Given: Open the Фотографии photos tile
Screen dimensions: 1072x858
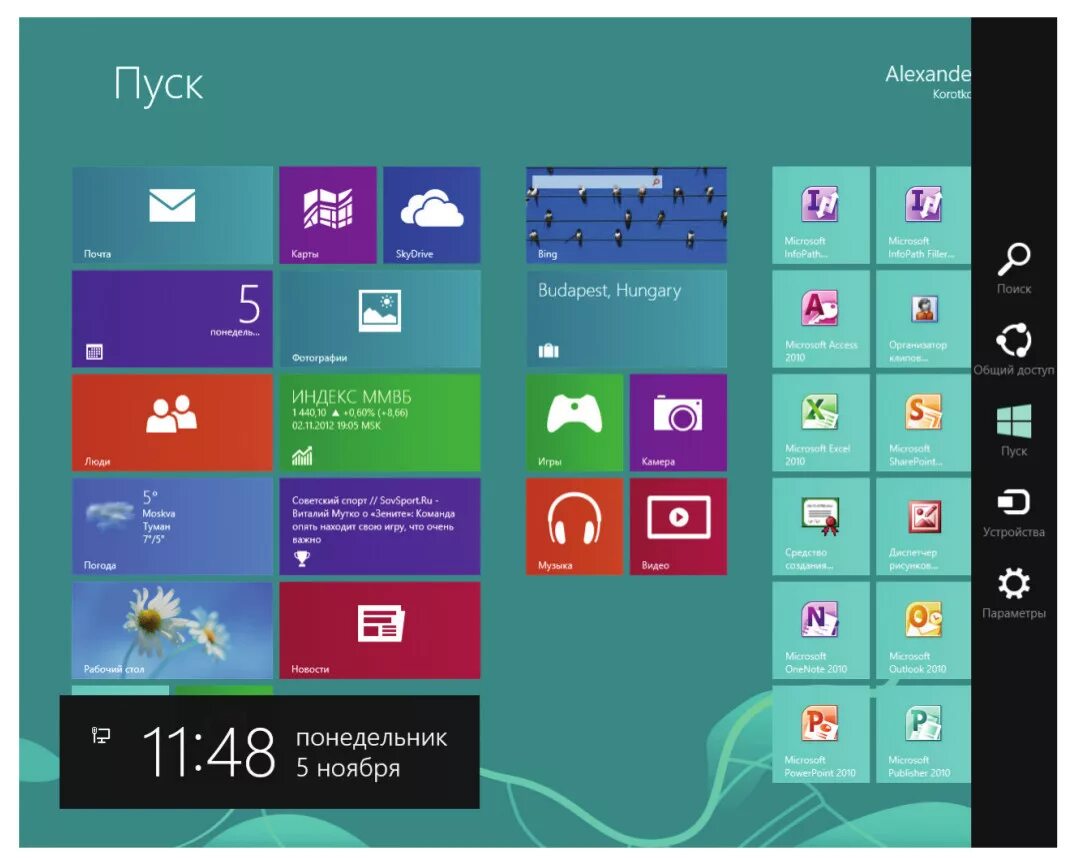Looking at the screenshot, I should [x=380, y=319].
